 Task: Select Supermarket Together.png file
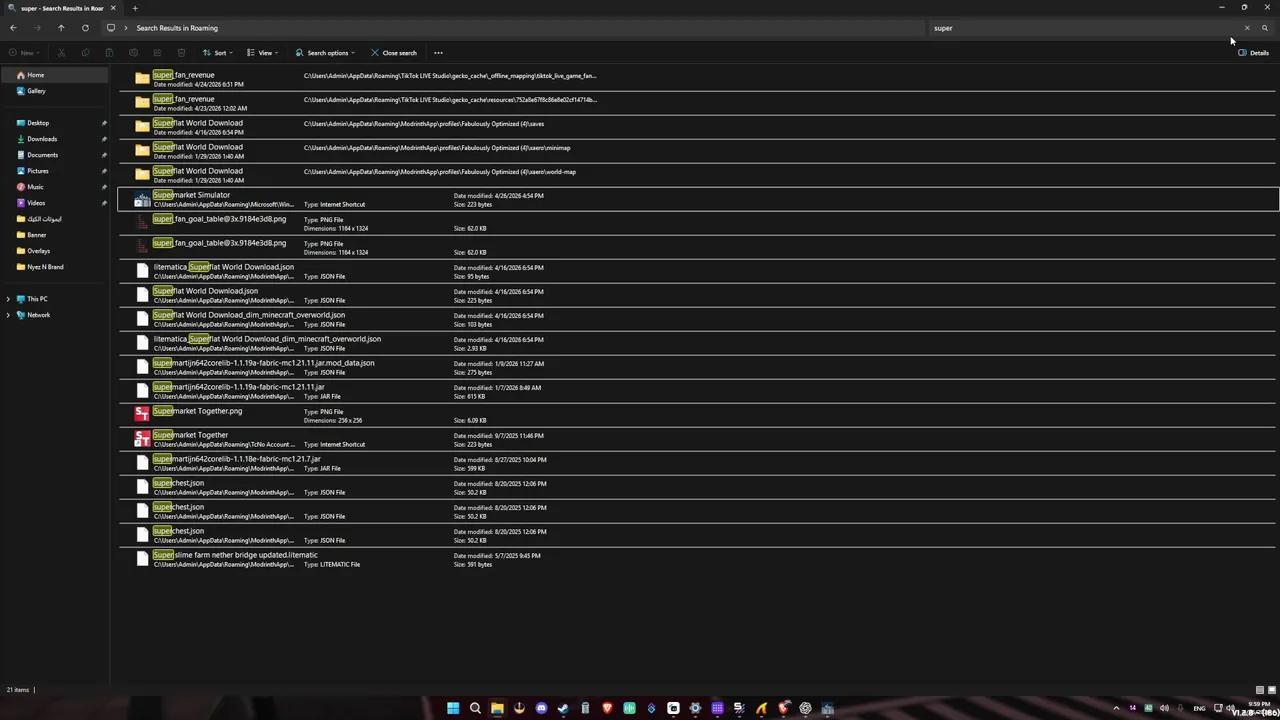pyautogui.click(x=698, y=415)
